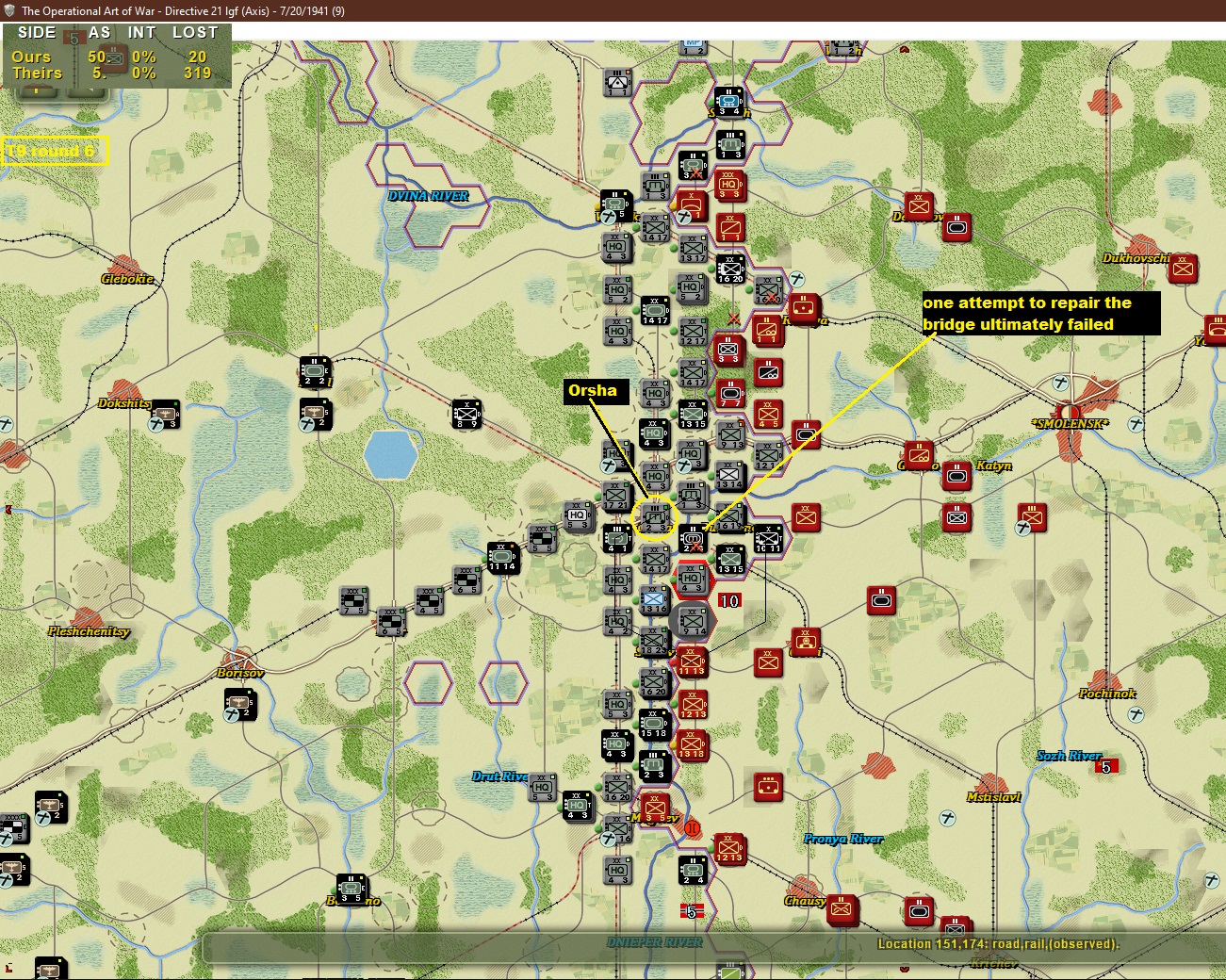
Task: Click the SMOLENSK city label
Action: [x=1070, y=424]
